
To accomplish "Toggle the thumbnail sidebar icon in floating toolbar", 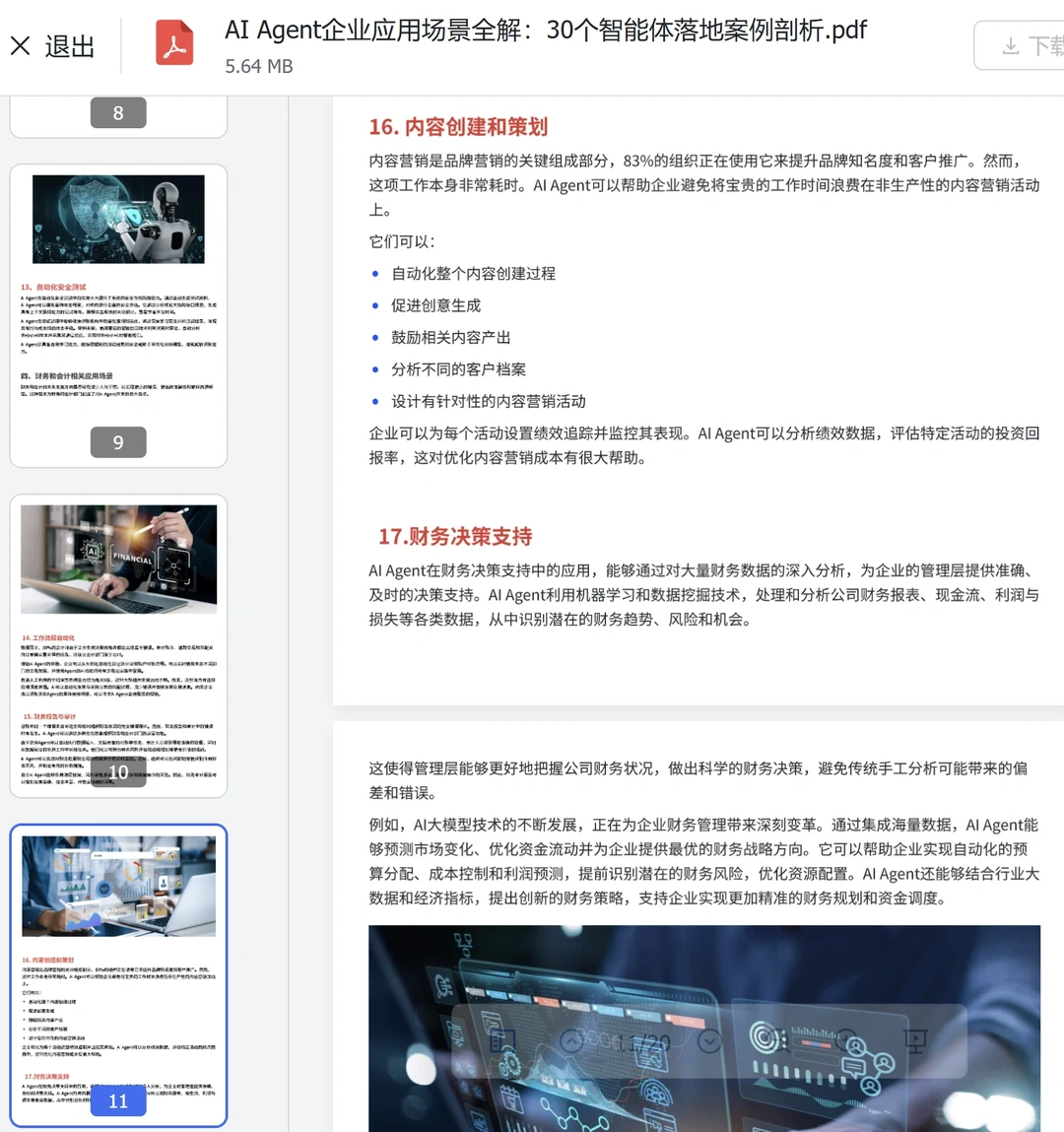I will pos(500,1041).
